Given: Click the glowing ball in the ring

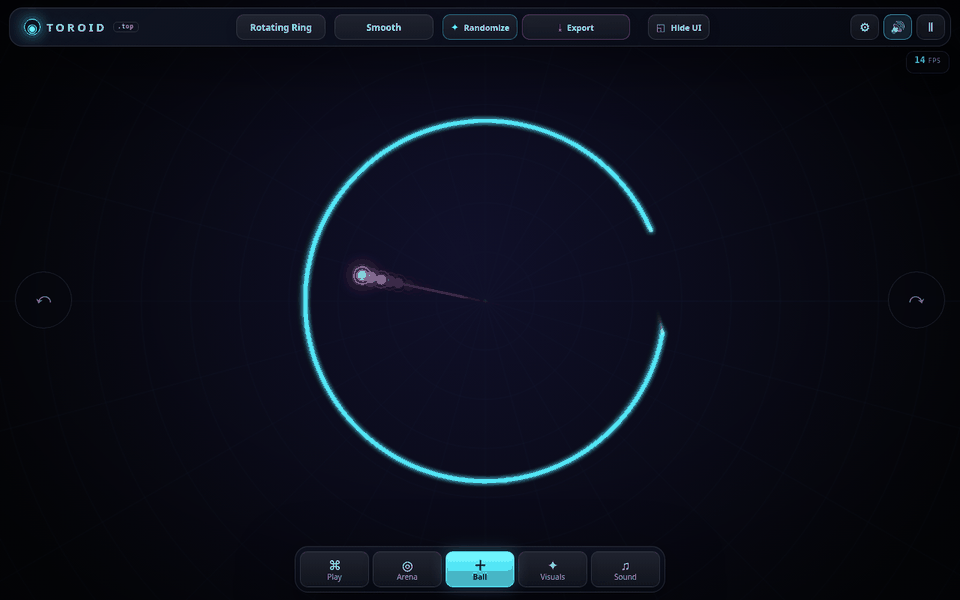Looking at the screenshot, I should pos(362,276).
